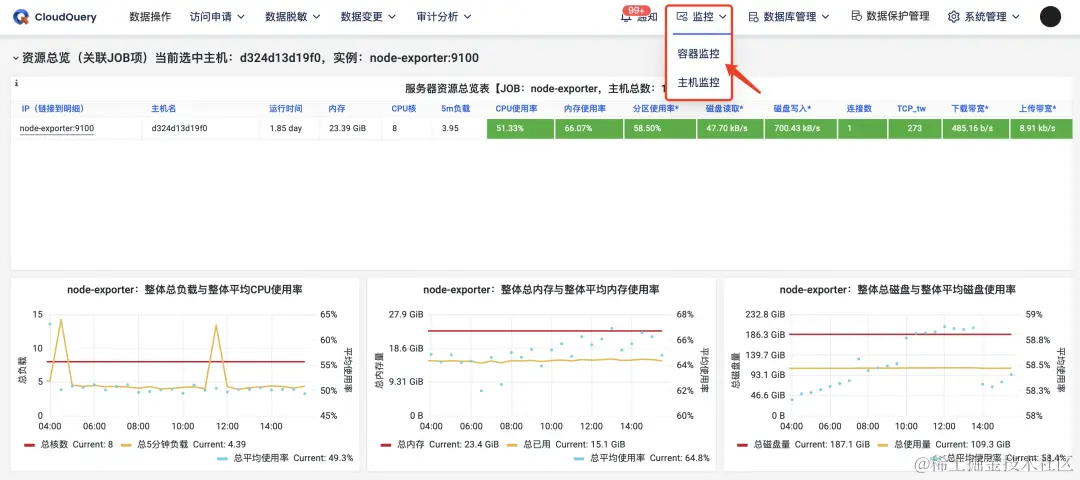Sort by the 磁盘写入* column header
Screen dimensions: 1080x480
tap(792, 109)
